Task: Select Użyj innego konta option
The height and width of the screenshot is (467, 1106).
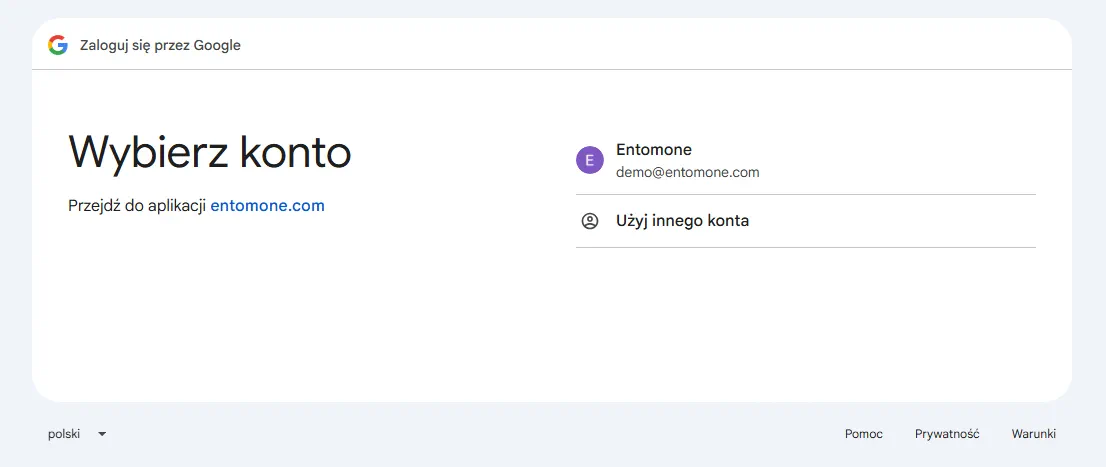Action: click(806, 221)
